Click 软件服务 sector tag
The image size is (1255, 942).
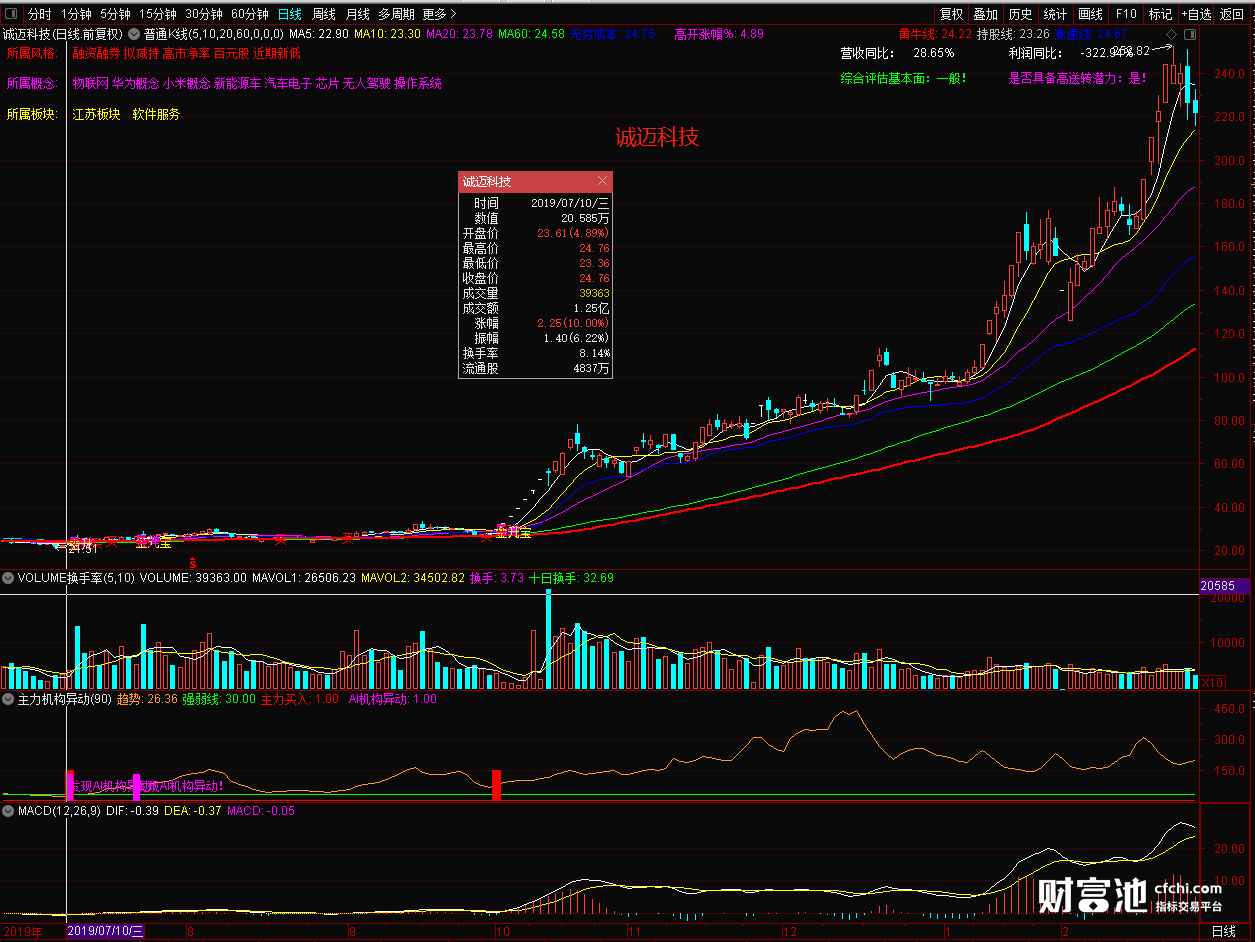point(156,114)
